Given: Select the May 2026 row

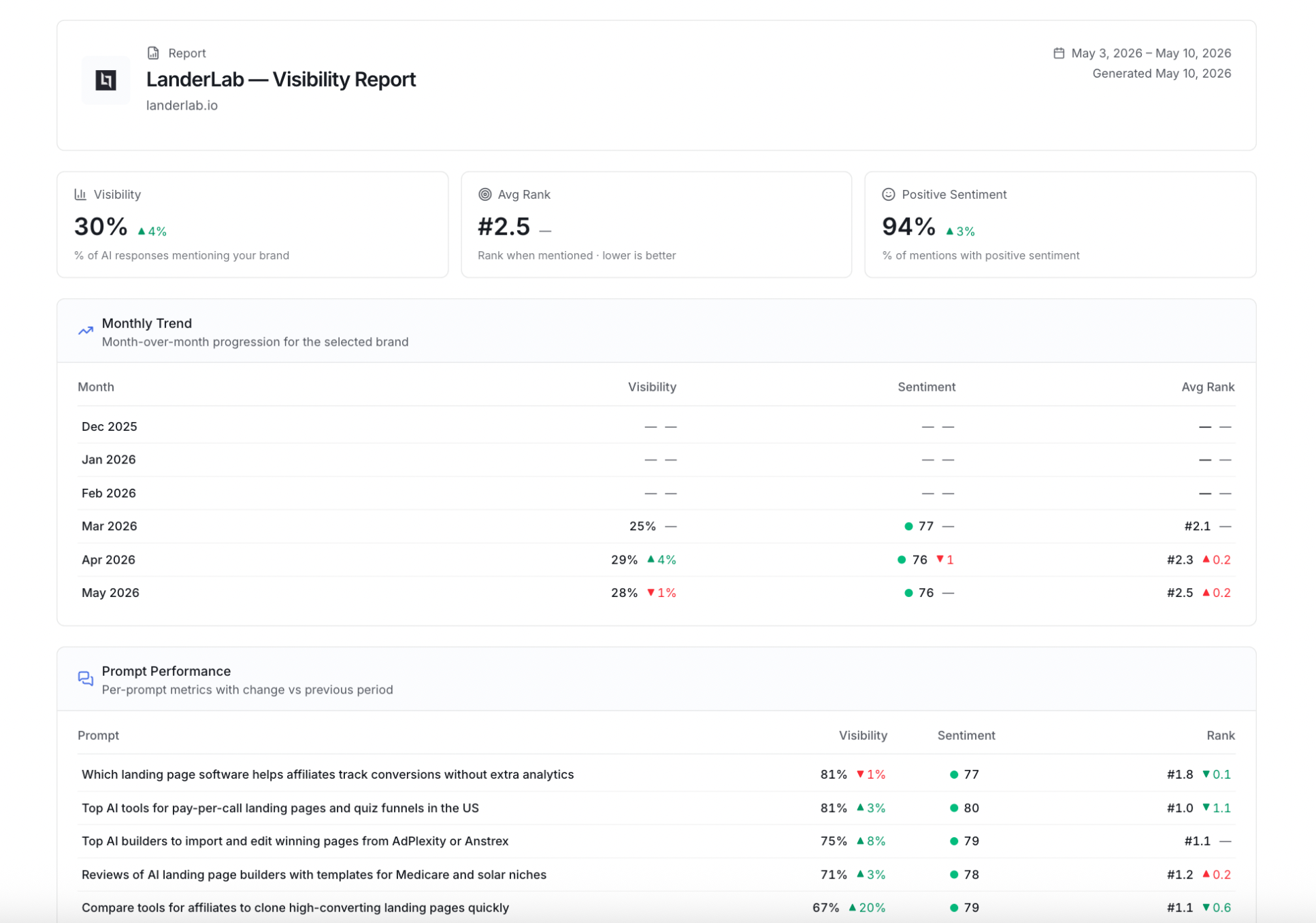Looking at the screenshot, I should click(657, 593).
